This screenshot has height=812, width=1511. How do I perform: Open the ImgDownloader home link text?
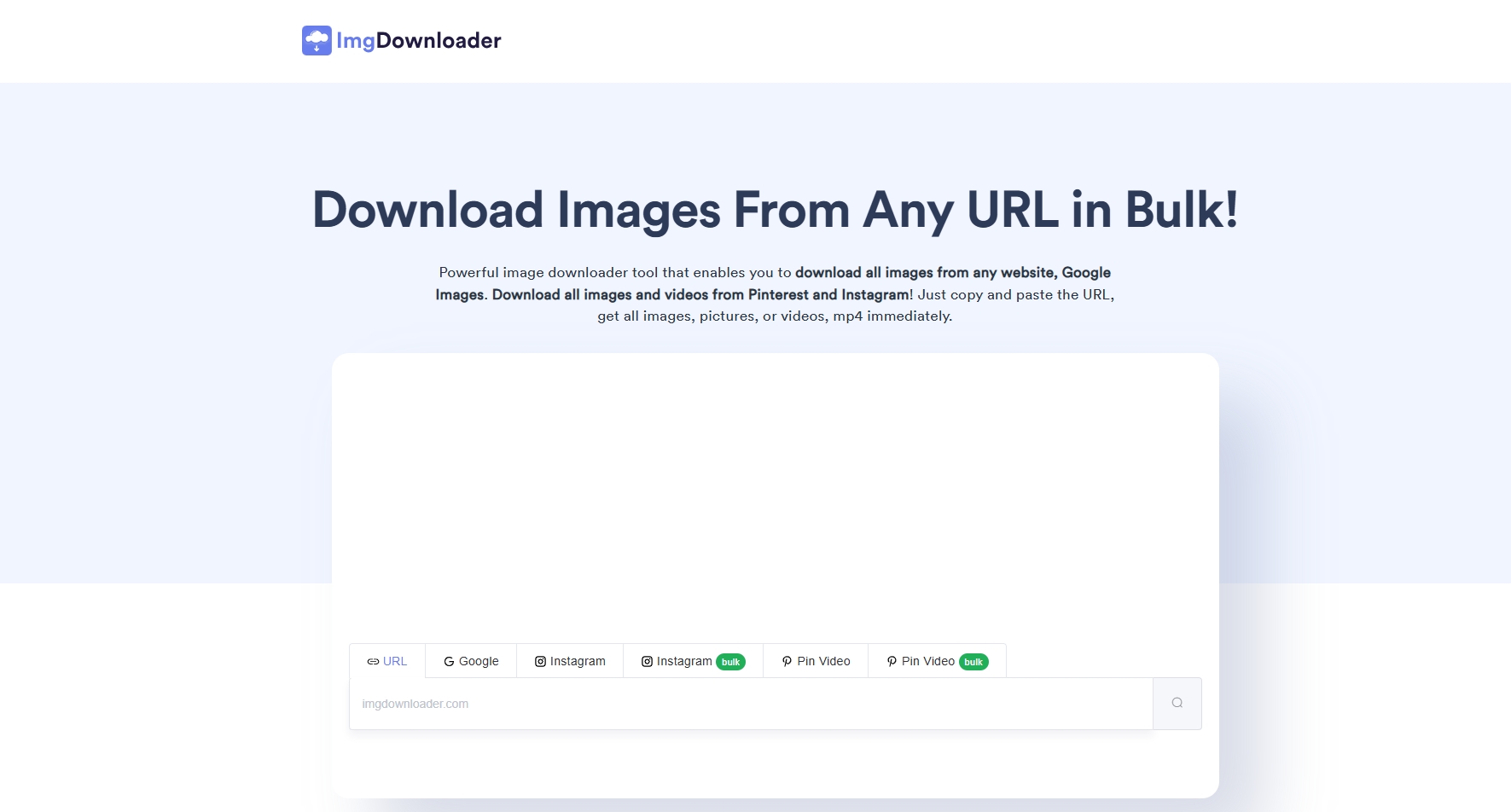419,40
